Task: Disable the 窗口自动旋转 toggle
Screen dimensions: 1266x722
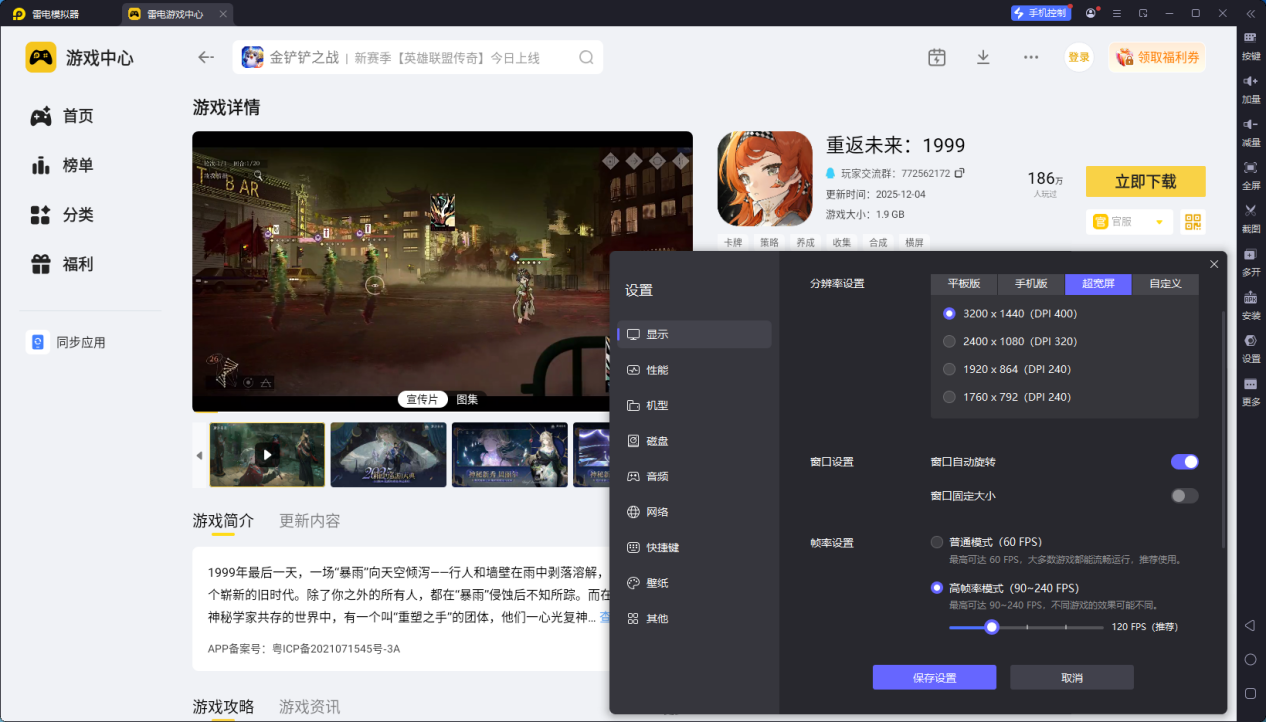Action: point(1184,461)
